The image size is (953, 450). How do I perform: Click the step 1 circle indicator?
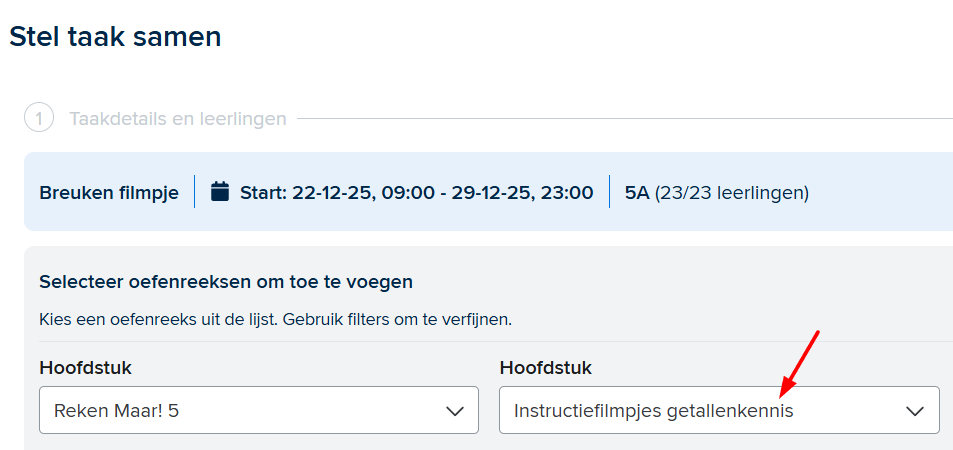39,119
